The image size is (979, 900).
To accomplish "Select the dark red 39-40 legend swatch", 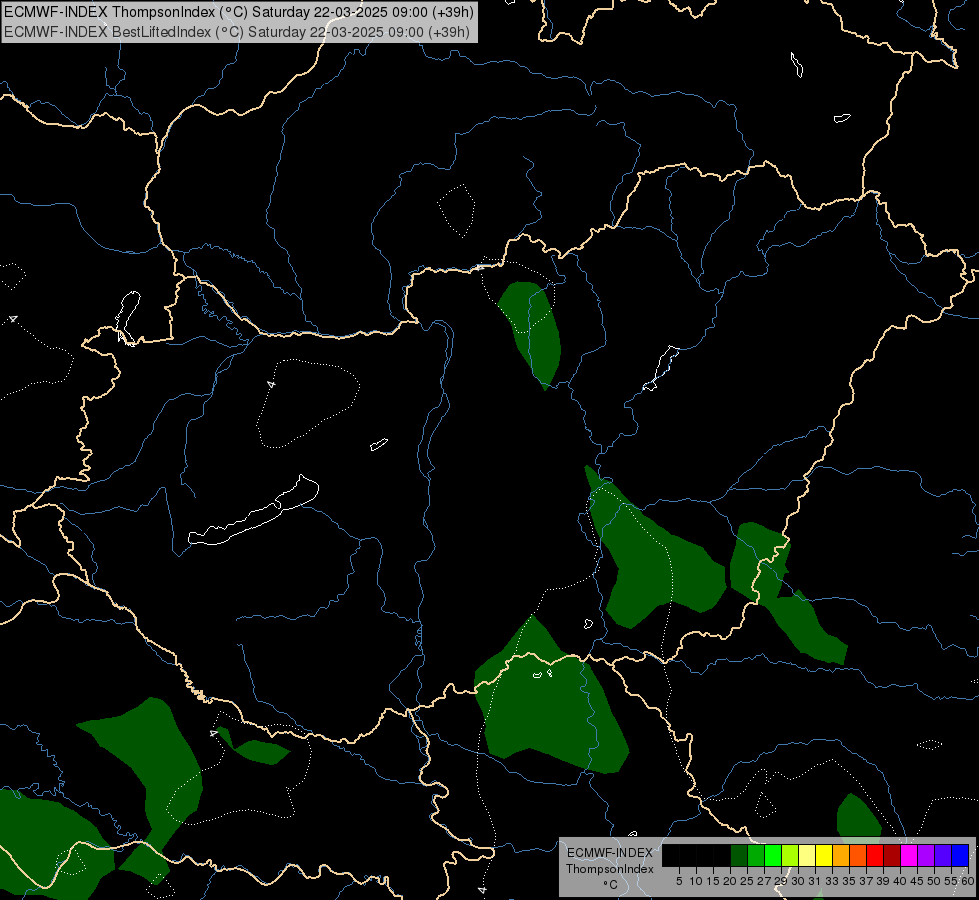I will point(892,855).
